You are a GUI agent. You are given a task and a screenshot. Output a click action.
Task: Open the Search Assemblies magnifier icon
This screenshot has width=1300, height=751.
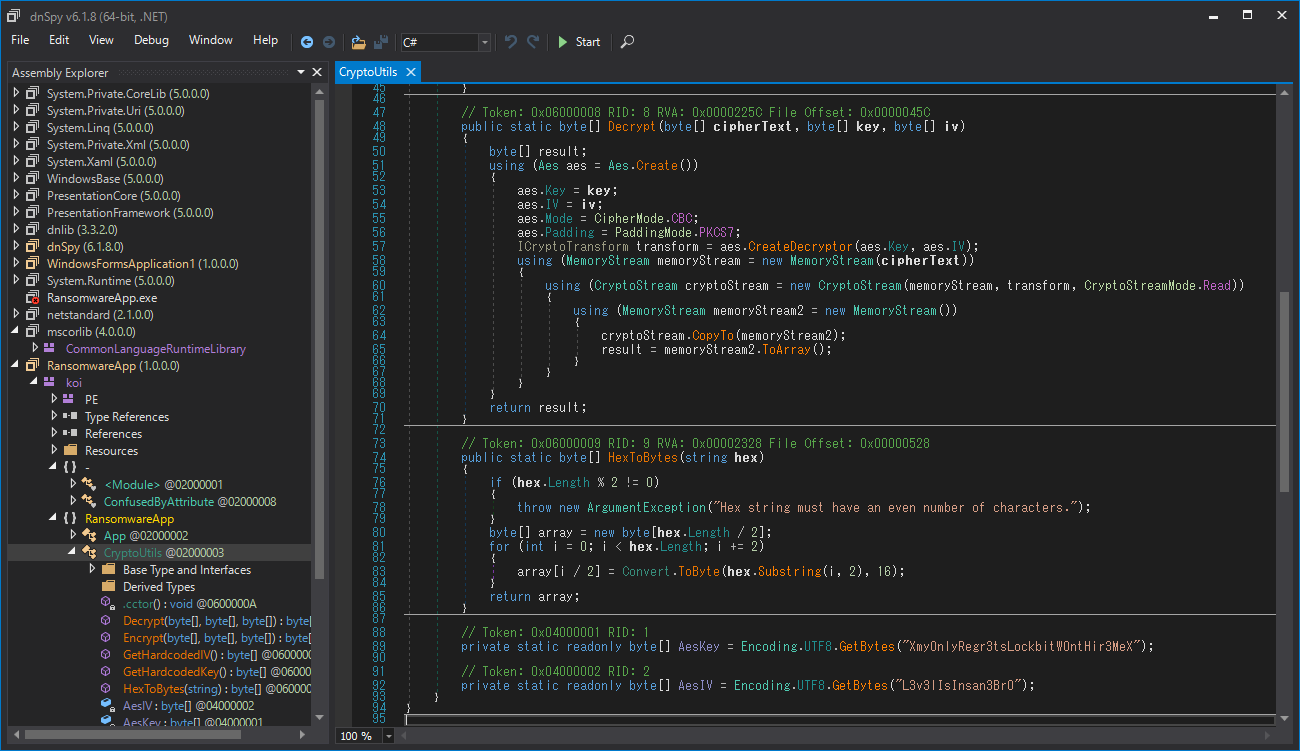point(627,42)
